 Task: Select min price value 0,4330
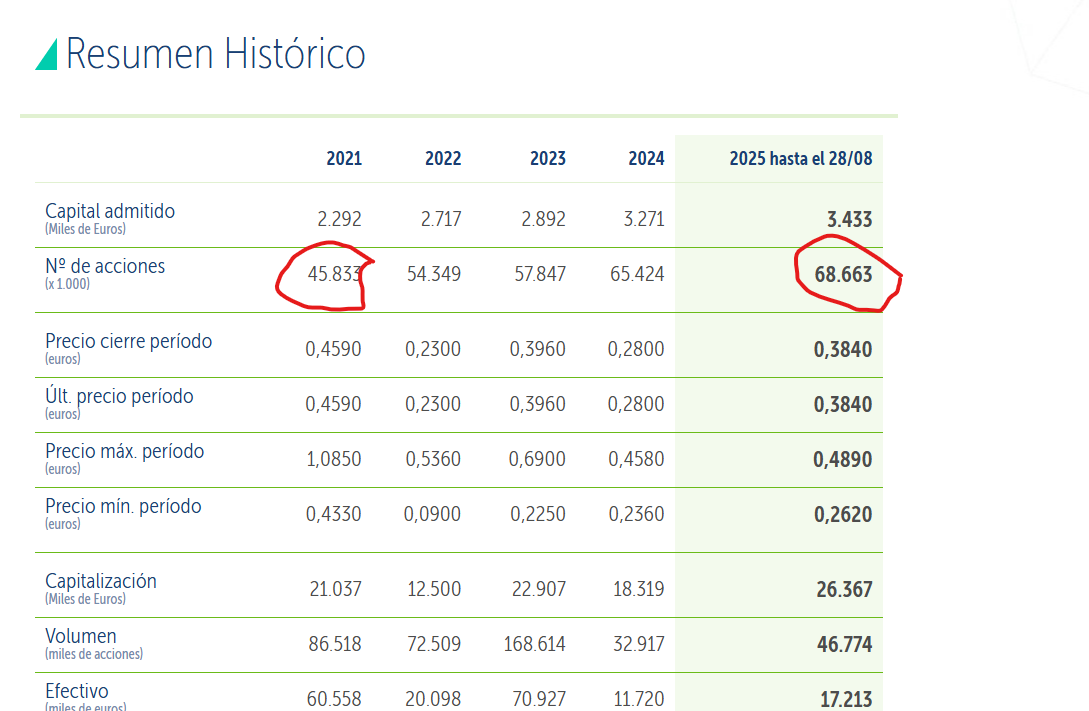click(333, 513)
